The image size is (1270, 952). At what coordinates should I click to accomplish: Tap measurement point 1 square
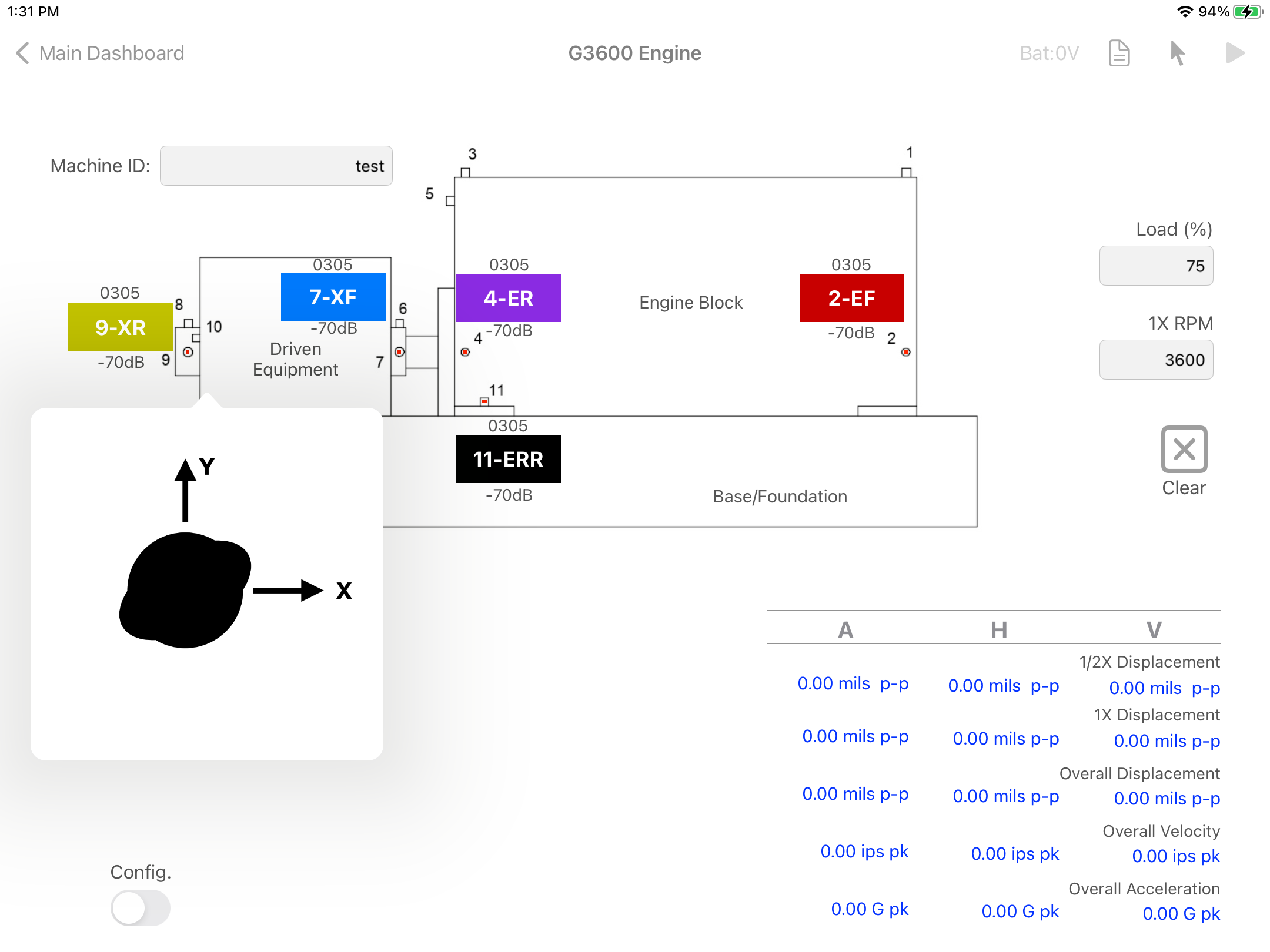[907, 172]
